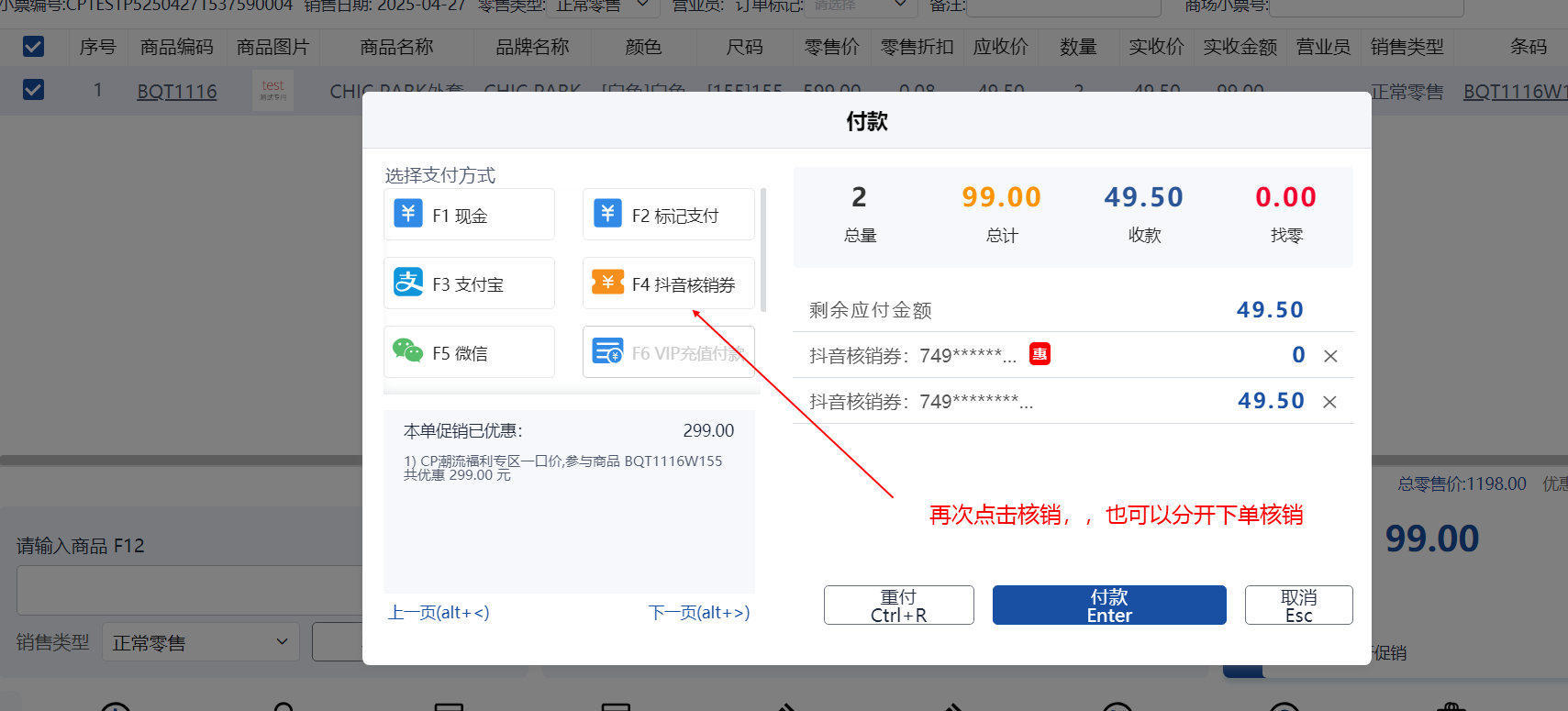
Task: Click the red 惠 discount badge
Action: point(1040,354)
